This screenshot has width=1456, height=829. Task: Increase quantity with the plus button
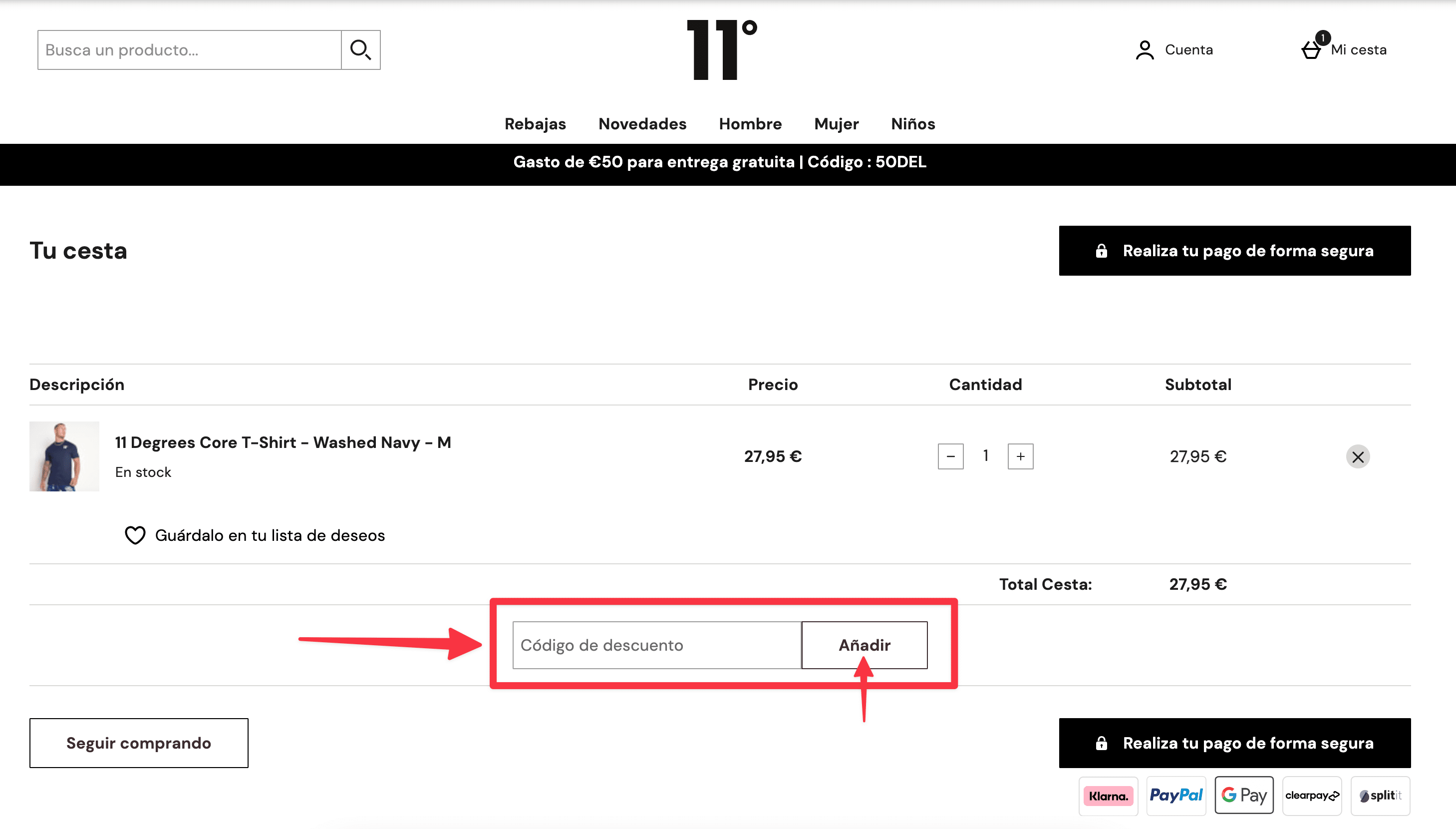pyautogui.click(x=1020, y=456)
